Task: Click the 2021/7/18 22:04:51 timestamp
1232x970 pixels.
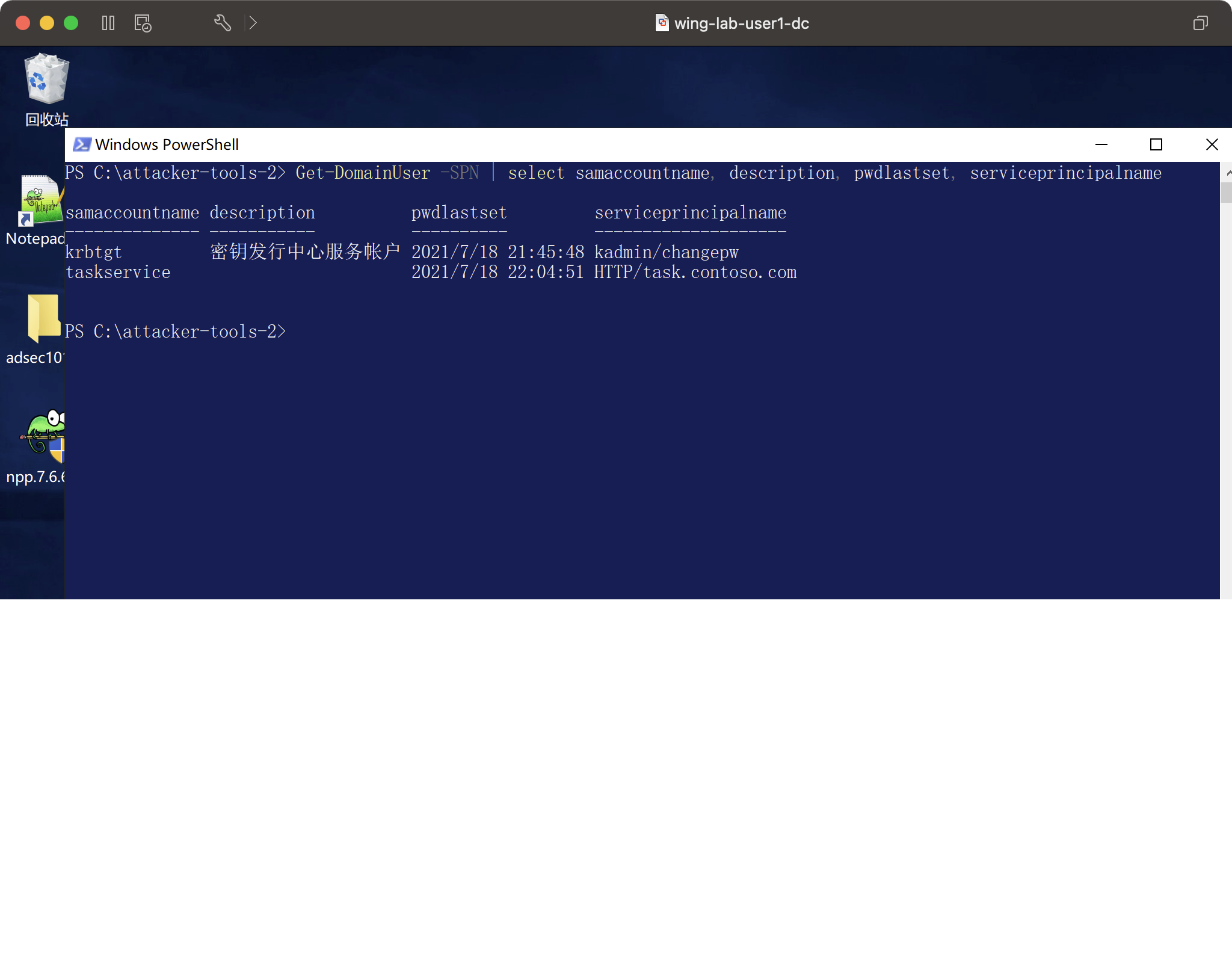Action: [x=498, y=273]
